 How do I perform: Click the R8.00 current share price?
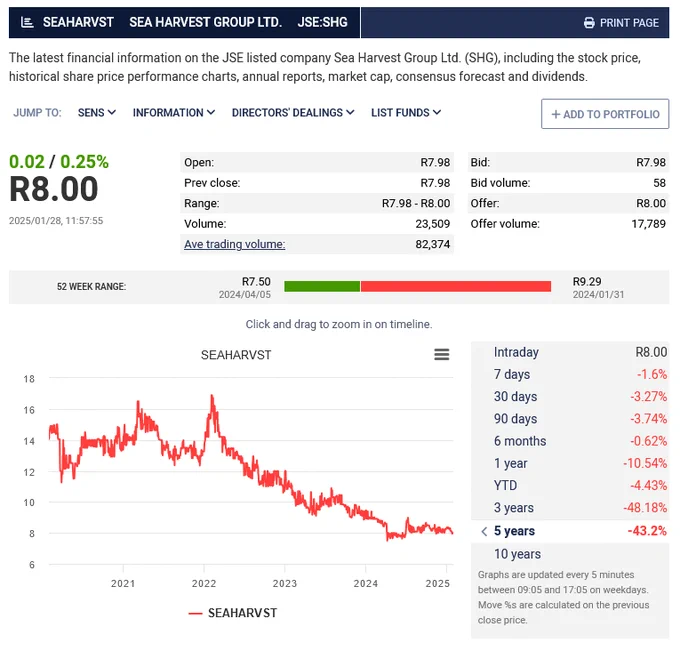point(54,190)
